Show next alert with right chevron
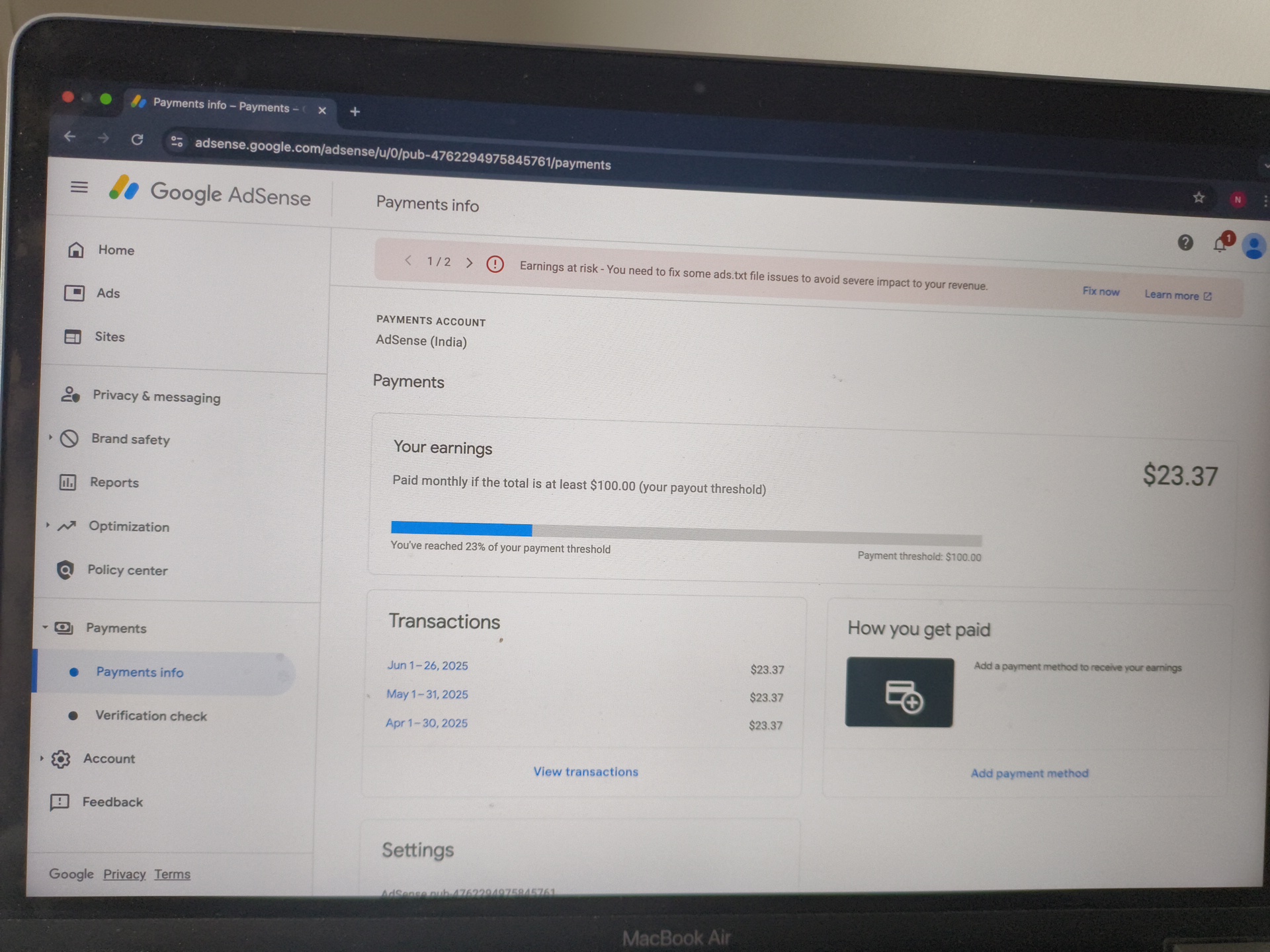This screenshot has height=952, width=1270. [x=469, y=262]
